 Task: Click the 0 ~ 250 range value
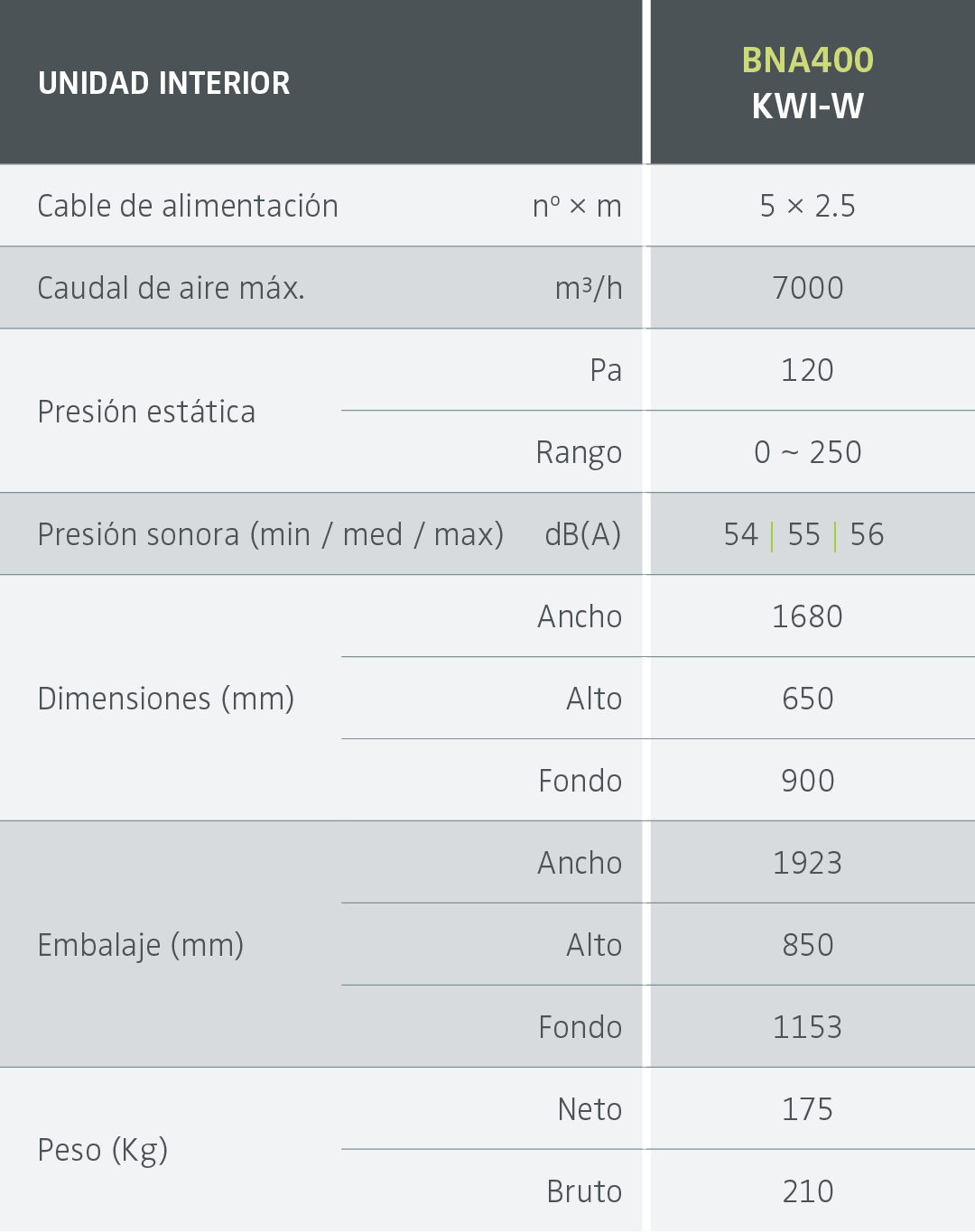[x=808, y=452]
